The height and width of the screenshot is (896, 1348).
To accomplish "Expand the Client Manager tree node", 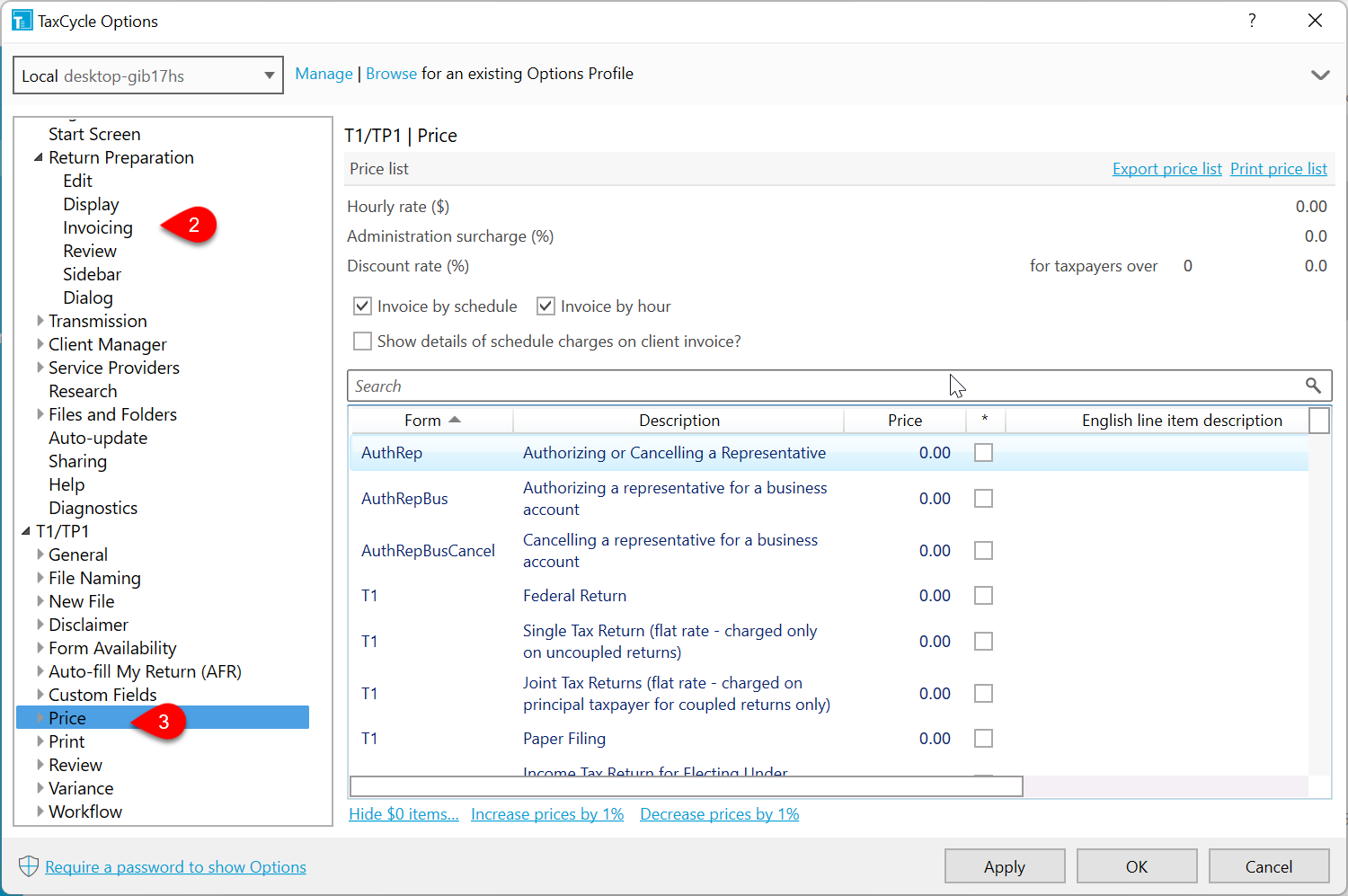I will 40,344.
